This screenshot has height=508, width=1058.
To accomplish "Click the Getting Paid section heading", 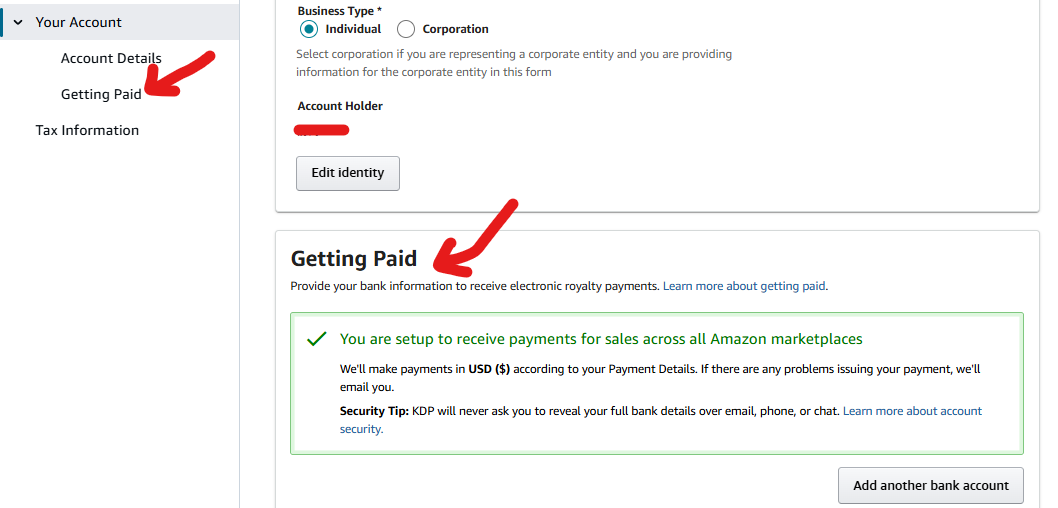I will coord(354,259).
